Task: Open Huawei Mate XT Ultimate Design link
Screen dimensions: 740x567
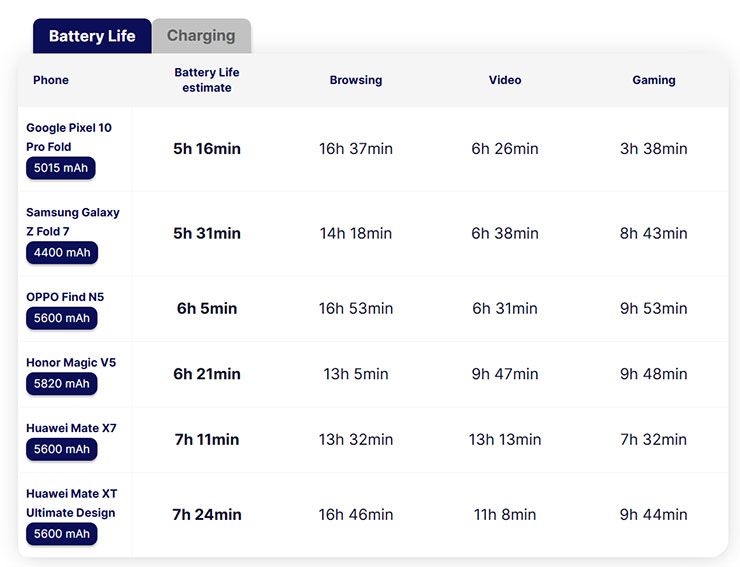Action: click(71, 502)
